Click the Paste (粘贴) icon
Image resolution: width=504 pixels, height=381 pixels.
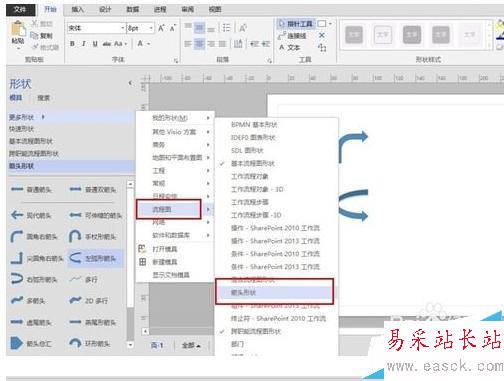[18, 28]
